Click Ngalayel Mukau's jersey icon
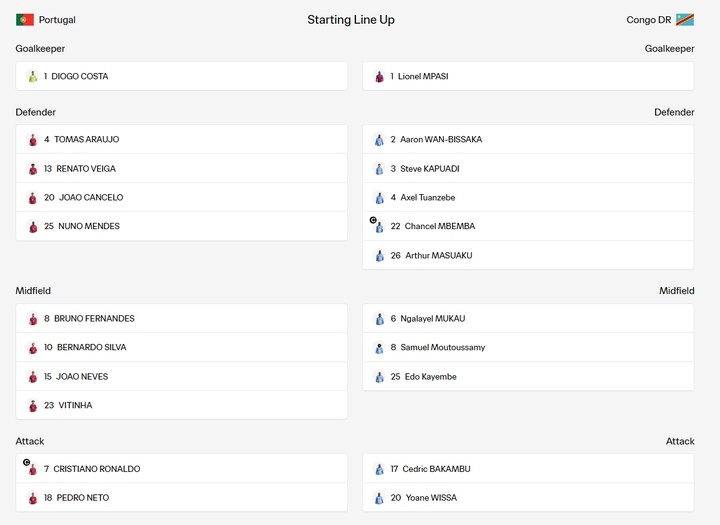This screenshot has width=720, height=525. [x=379, y=319]
